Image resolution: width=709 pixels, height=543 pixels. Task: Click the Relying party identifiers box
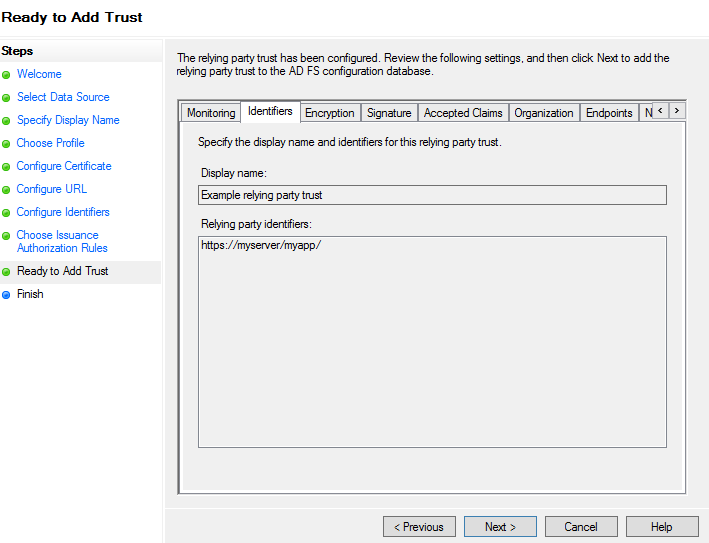point(432,342)
